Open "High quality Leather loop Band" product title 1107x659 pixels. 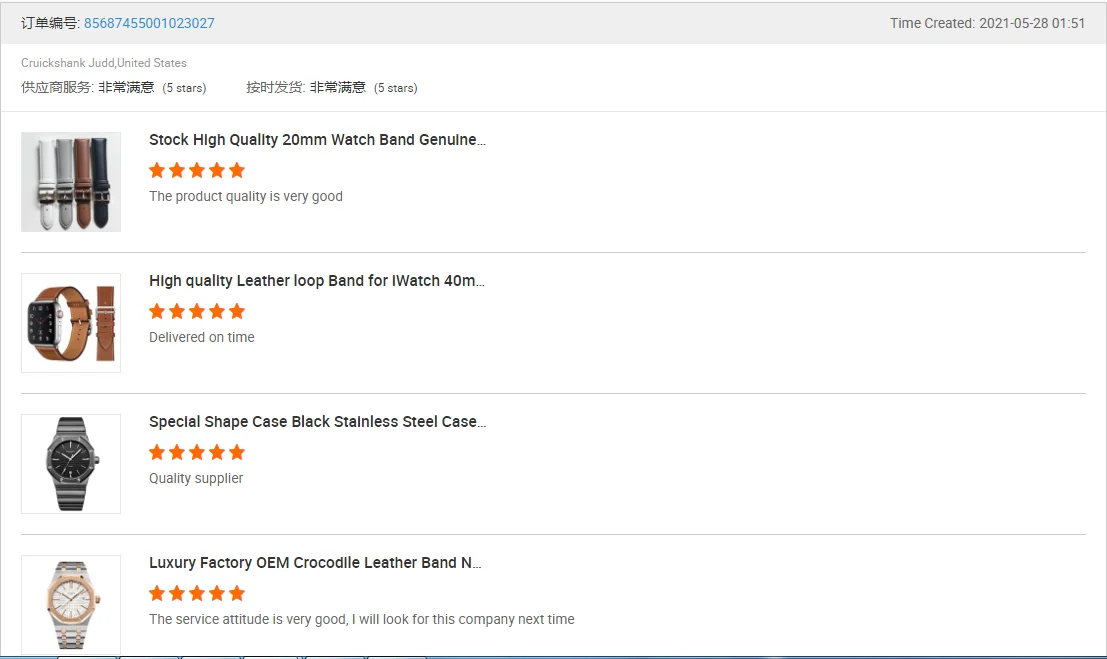tap(317, 281)
